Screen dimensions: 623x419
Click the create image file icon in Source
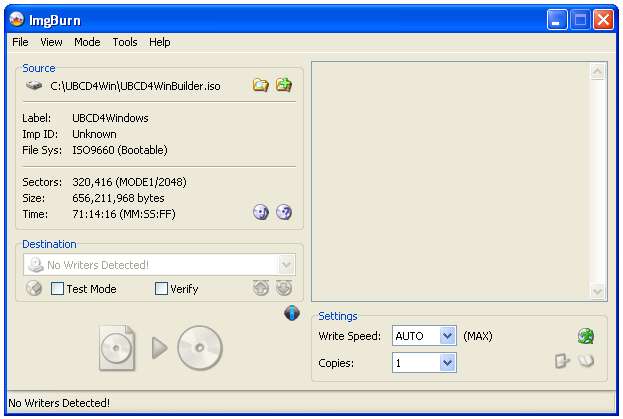pyautogui.click(x=284, y=85)
